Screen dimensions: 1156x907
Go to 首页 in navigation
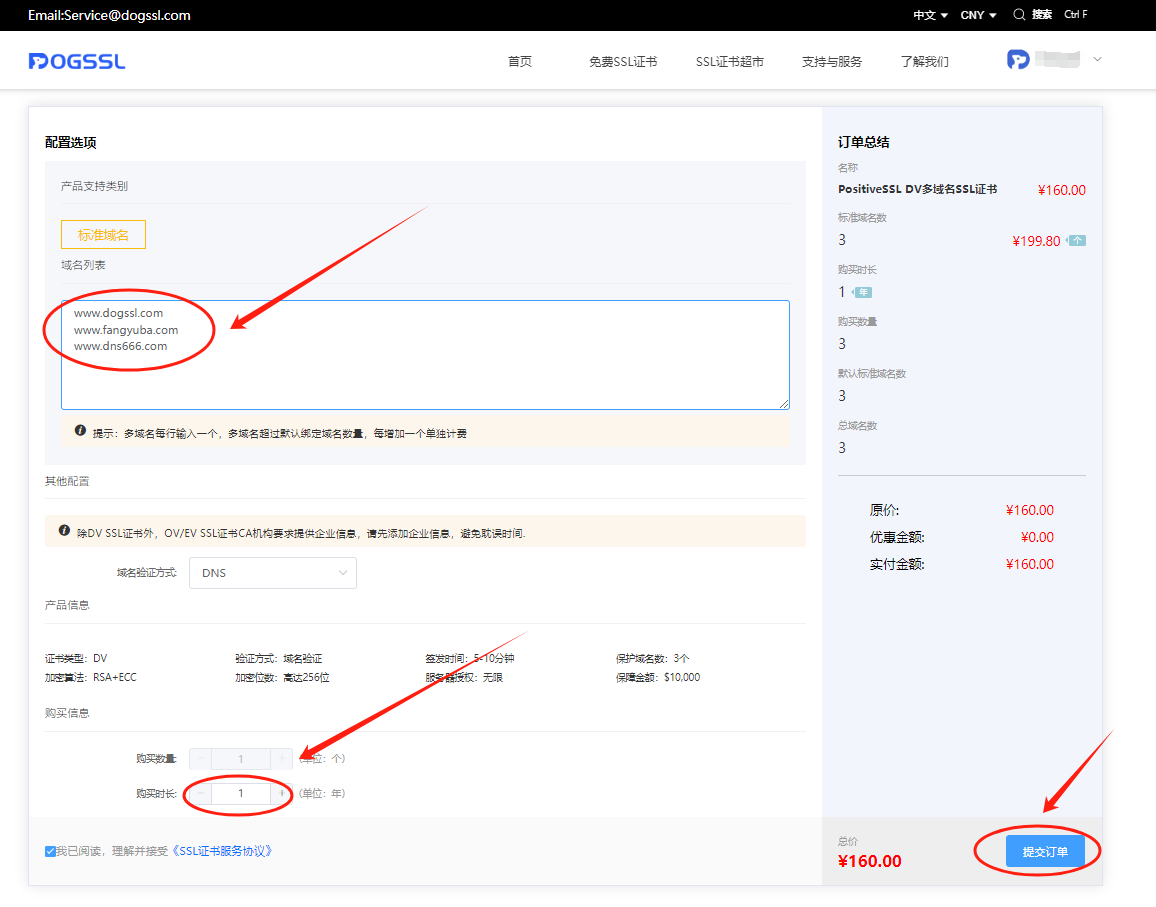pyautogui.click(x=520, y=61)
